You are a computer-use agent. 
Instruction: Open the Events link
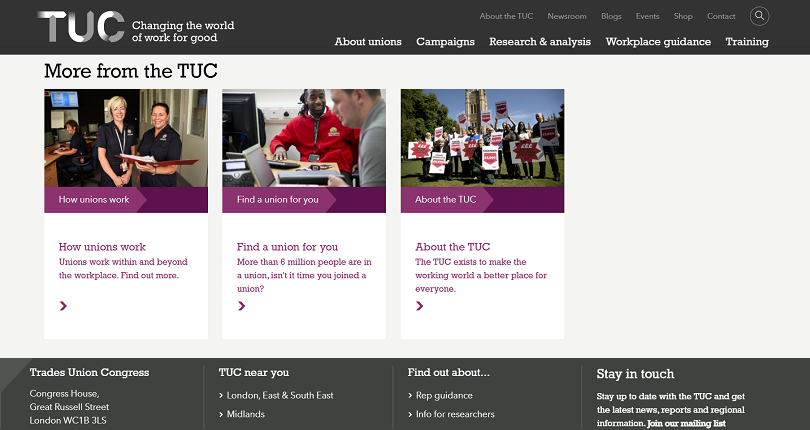647,16
